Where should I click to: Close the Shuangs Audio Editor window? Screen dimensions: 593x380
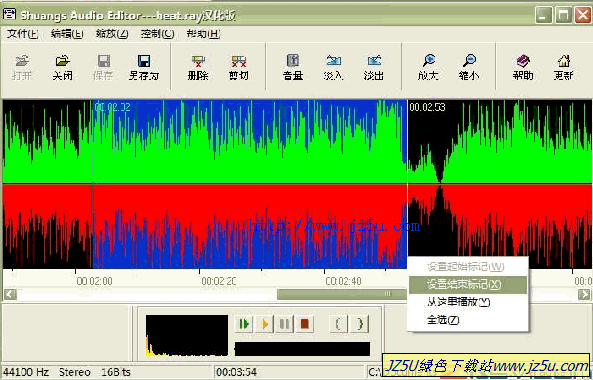pyautogui.click(x=583, y=16)
